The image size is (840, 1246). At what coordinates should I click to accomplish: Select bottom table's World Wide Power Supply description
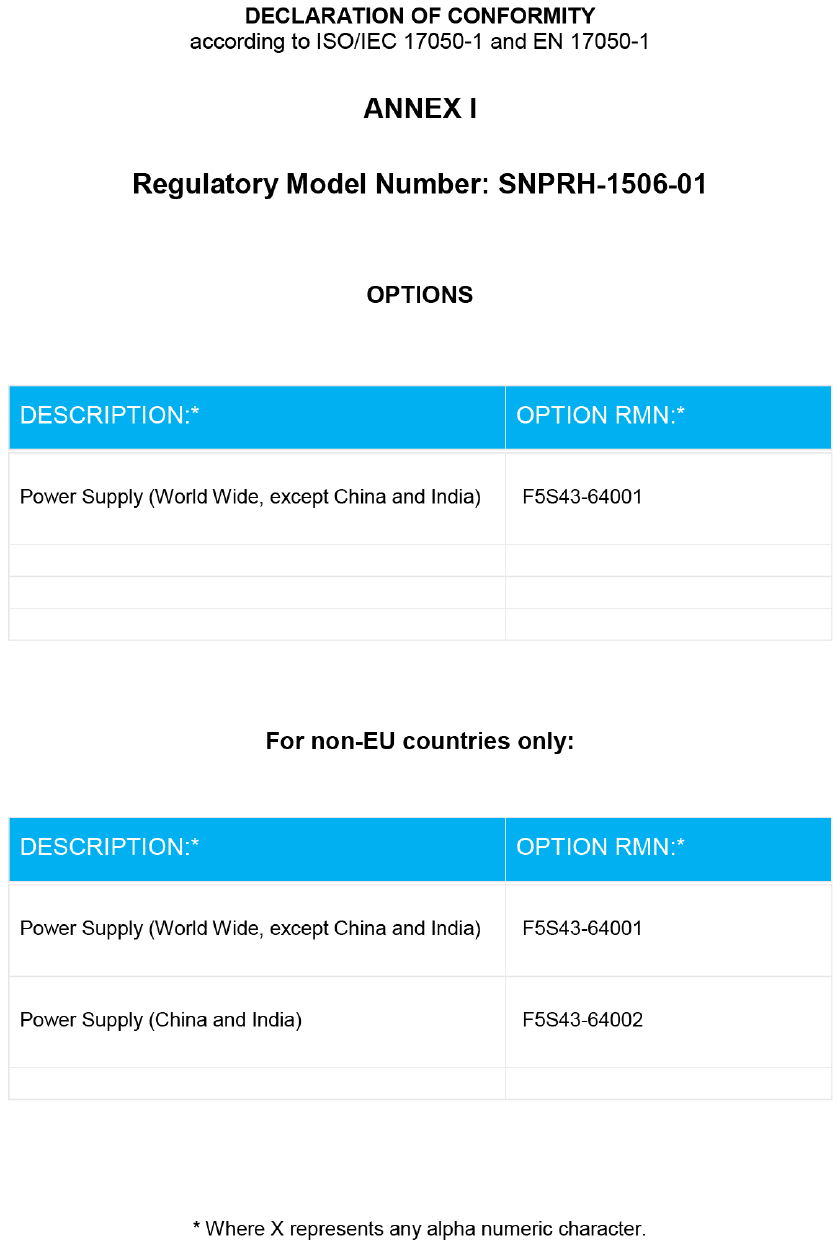tap(250, 929)
